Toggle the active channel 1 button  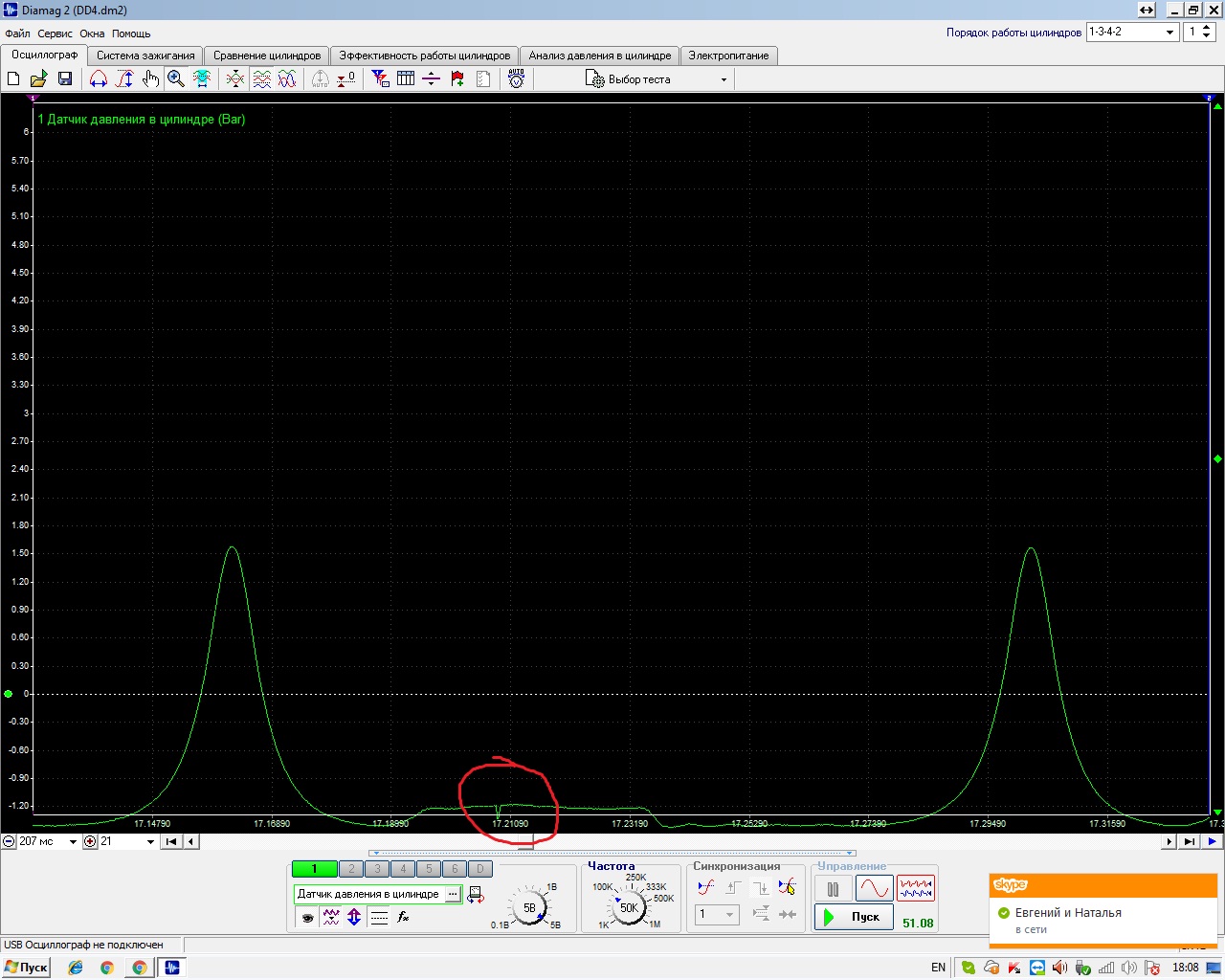314,869
